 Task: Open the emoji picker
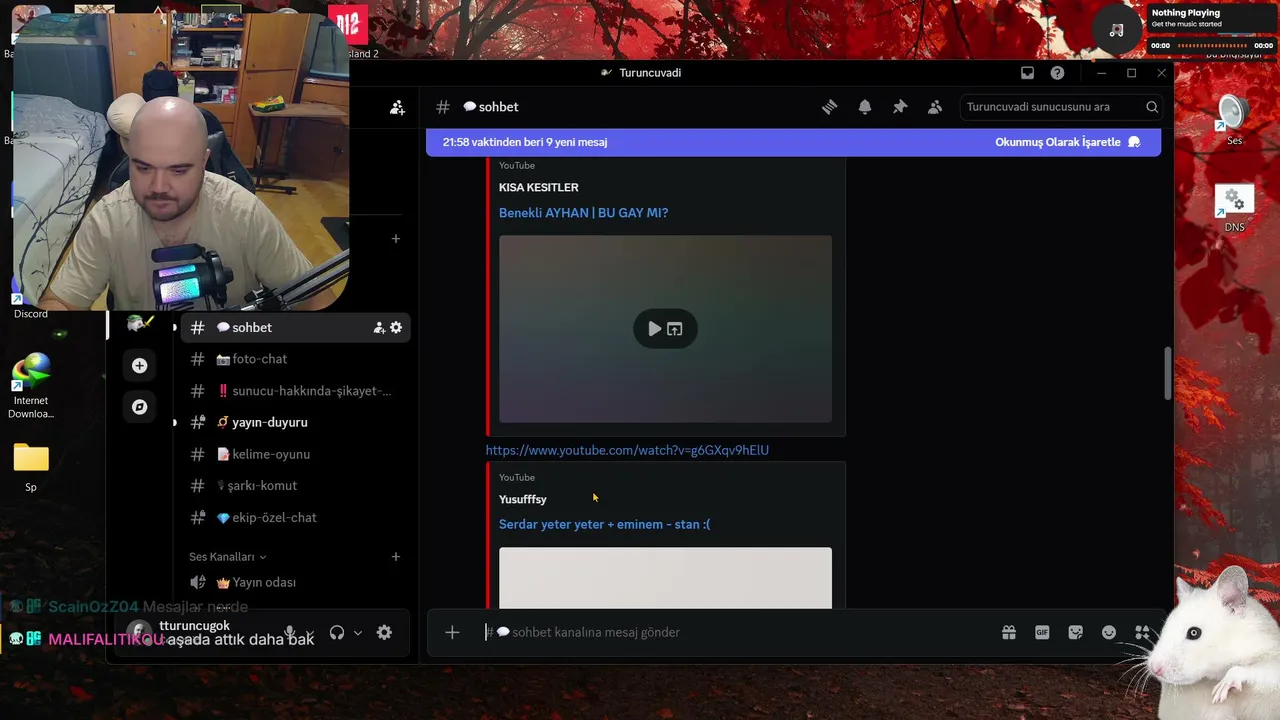pos(1109,632)
